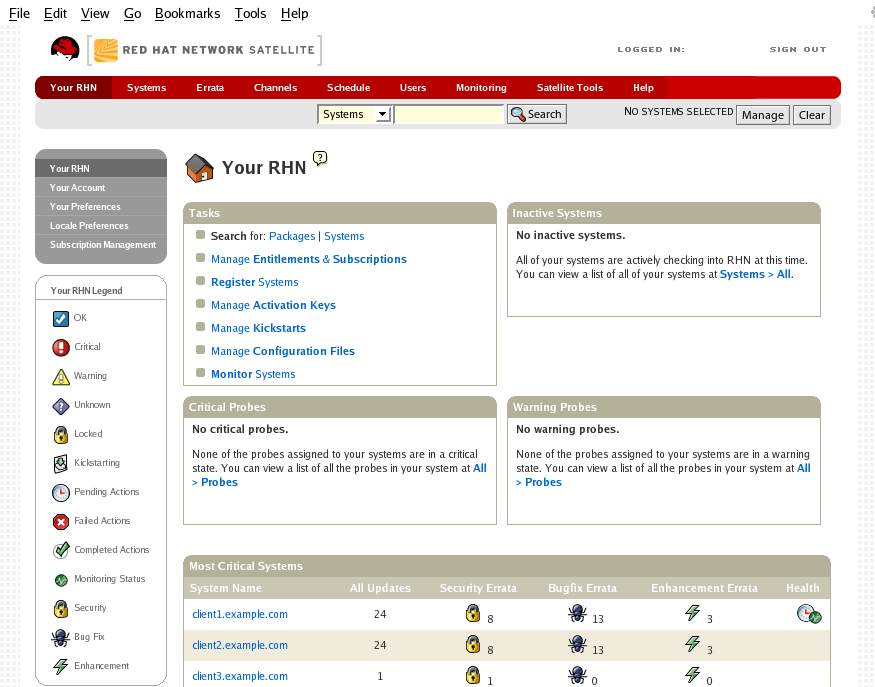Click client1 bugfix errata bug icon

577,613
